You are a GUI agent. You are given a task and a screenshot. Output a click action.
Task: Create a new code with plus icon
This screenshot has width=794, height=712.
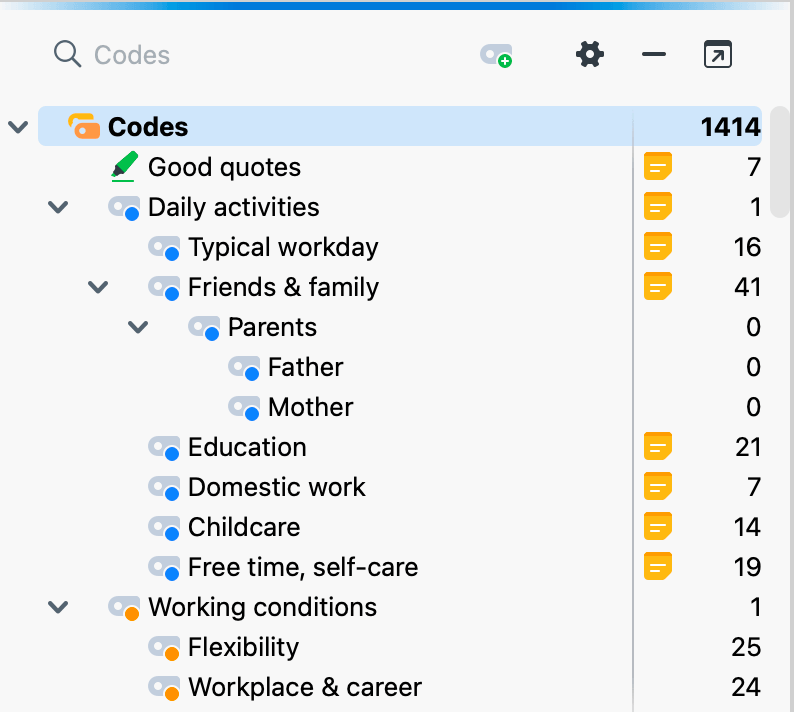click(x=496, y=55)
